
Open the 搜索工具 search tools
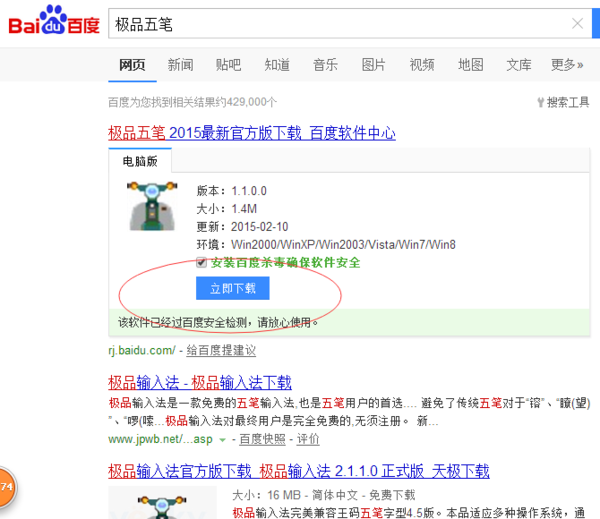point(563,102)
